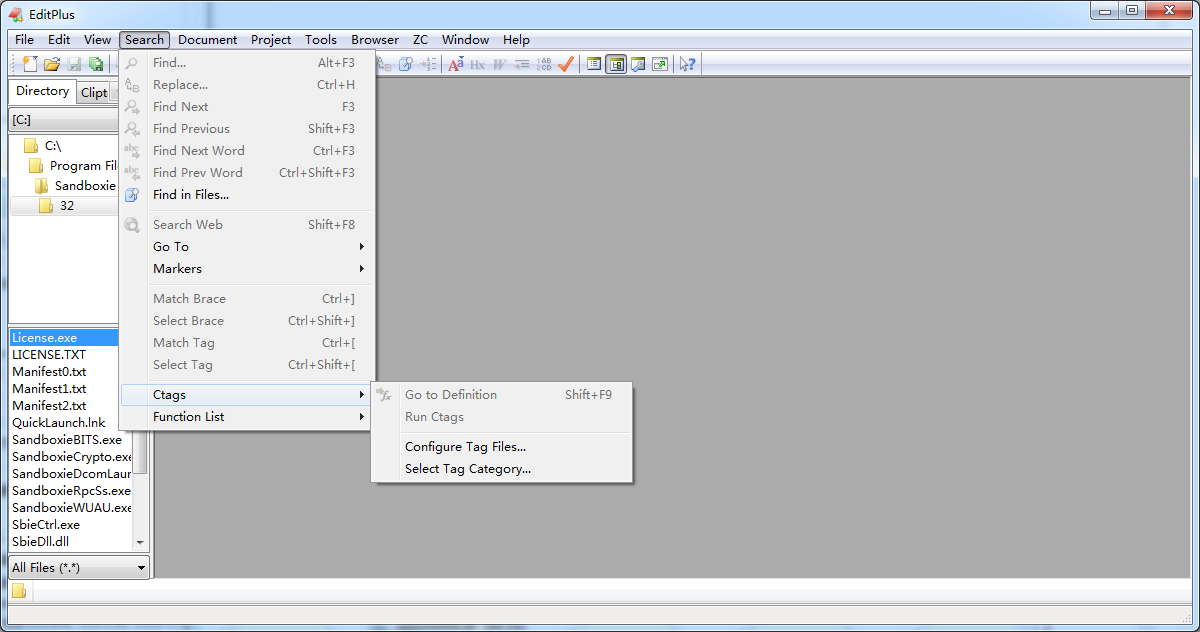Click the Open file toolbar icon
The width and height of the screenshot is (1200, 632).
[x=52, y=64]
